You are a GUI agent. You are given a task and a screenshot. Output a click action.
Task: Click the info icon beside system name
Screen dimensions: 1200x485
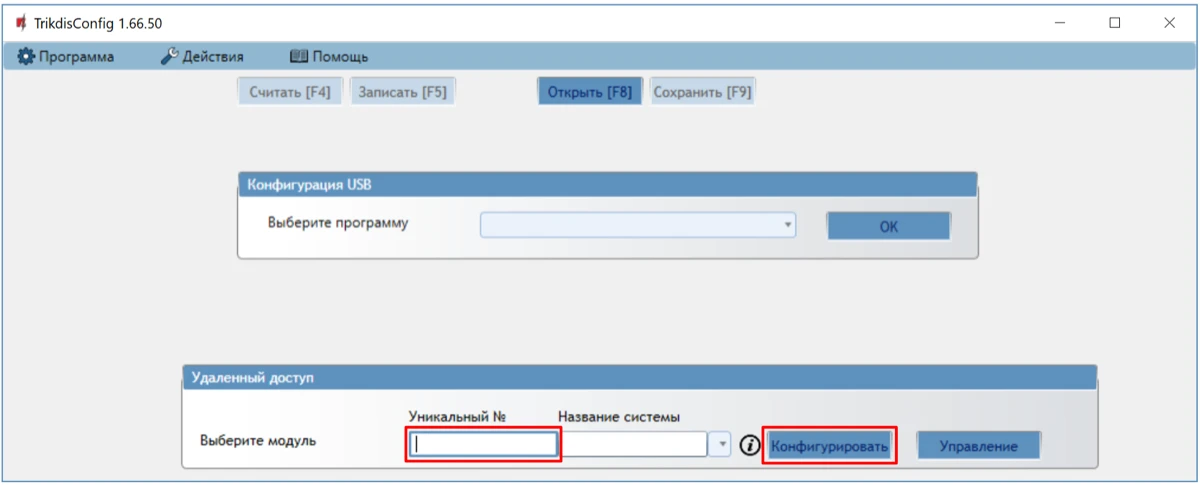749,446
